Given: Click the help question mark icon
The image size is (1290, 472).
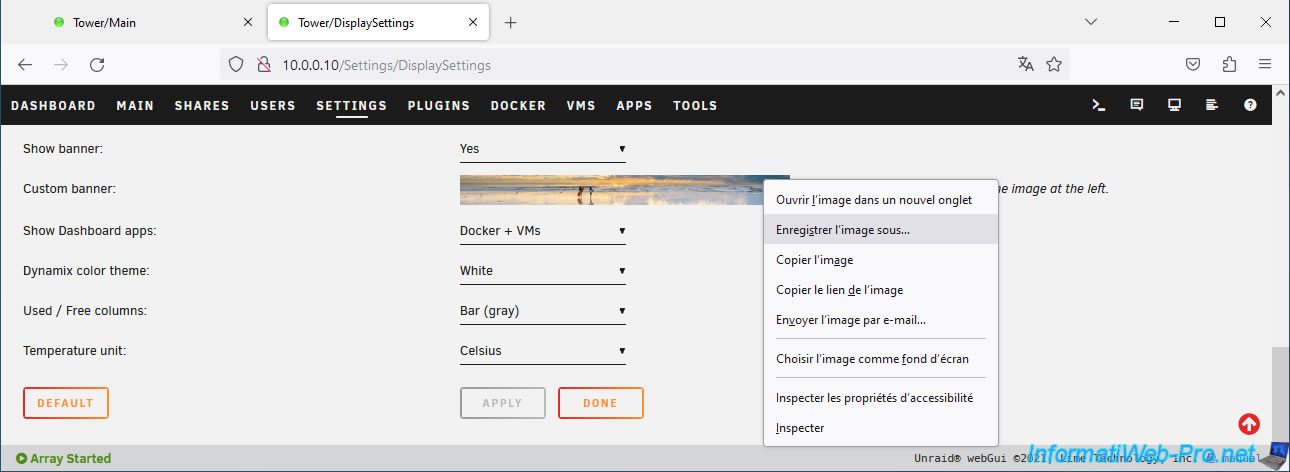Looking at the screenshot, I should click(x=1250, y=105).
